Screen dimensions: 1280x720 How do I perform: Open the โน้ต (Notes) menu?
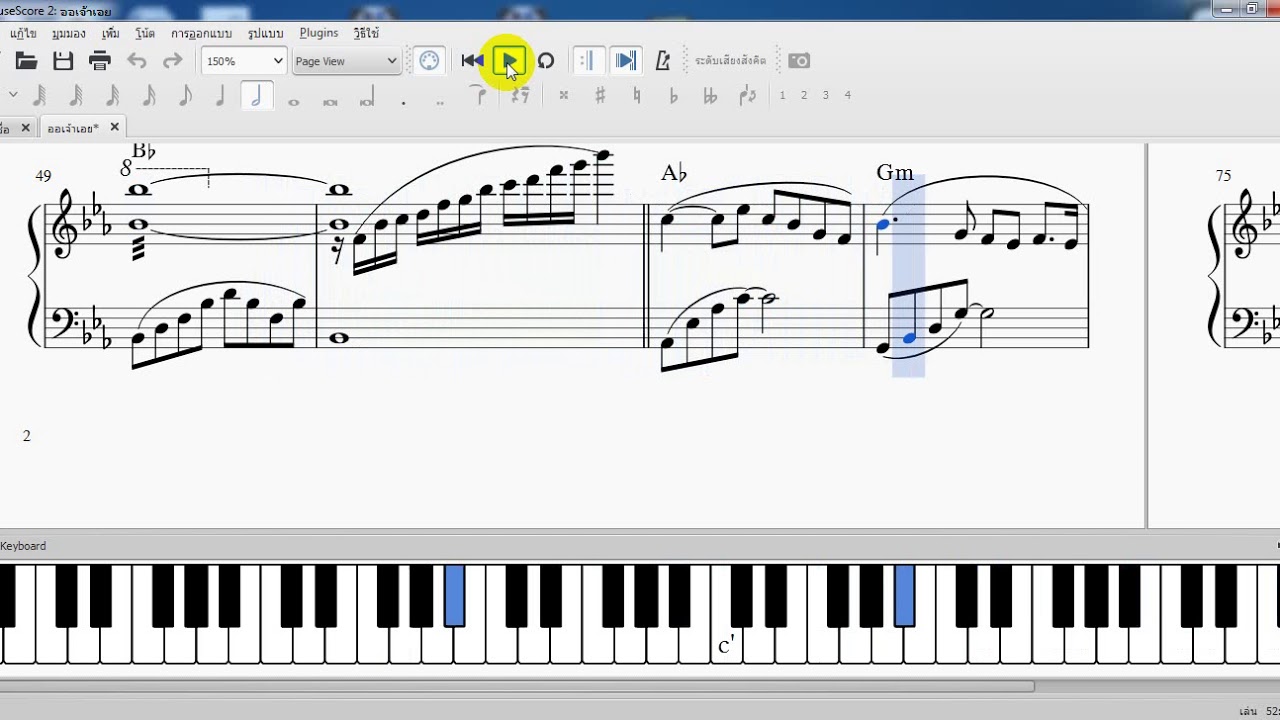click(x=145, y=33)
